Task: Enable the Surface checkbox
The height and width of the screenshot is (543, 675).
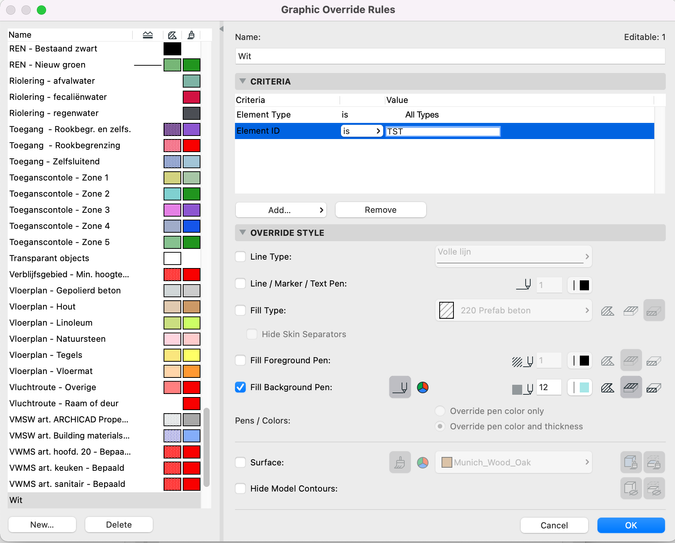Action: (240, 462)
